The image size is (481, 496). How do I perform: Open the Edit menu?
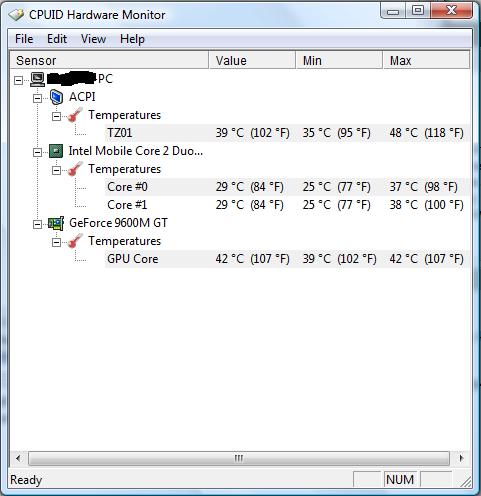(57, 39)
